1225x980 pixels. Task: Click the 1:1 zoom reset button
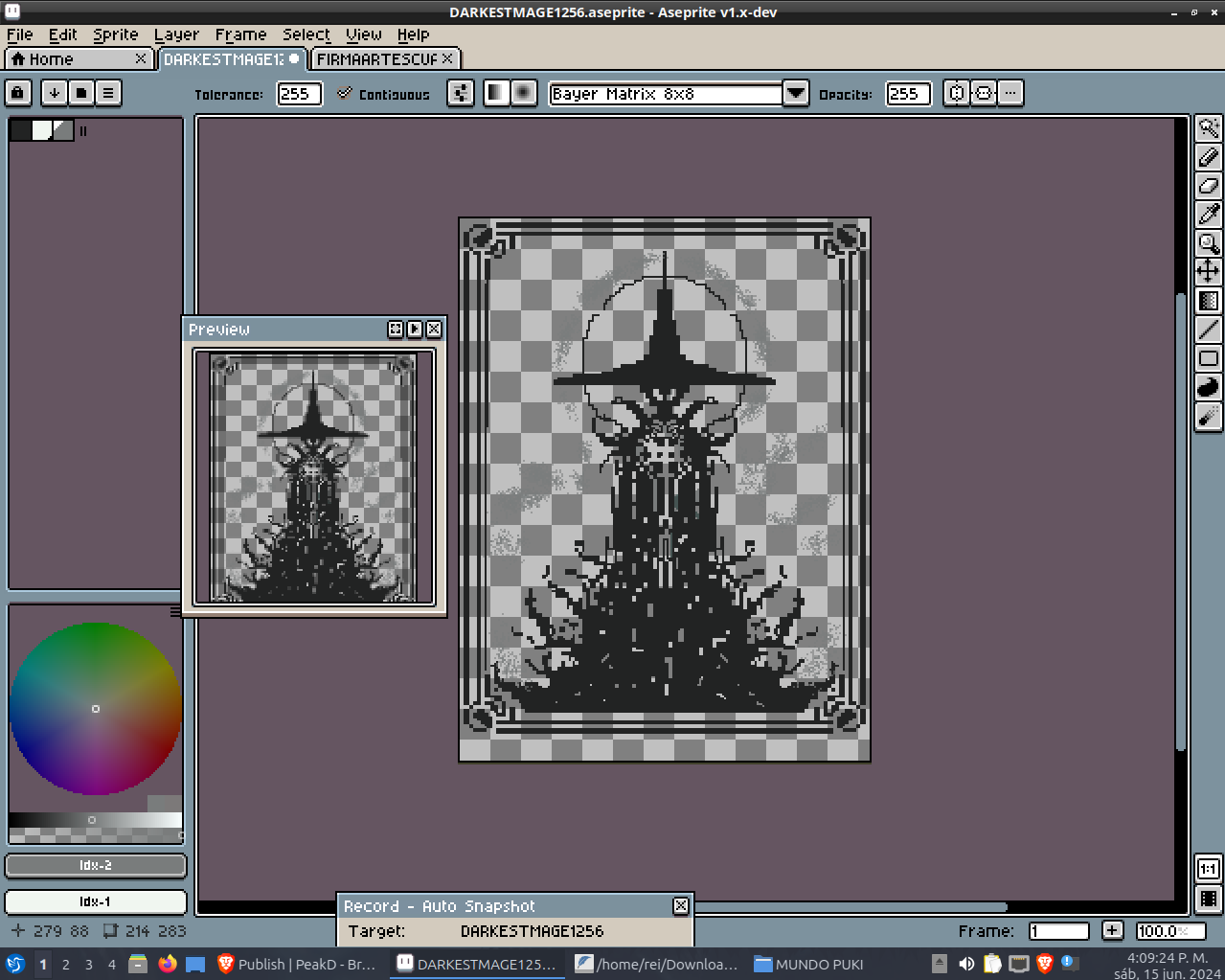point(1209,869)
